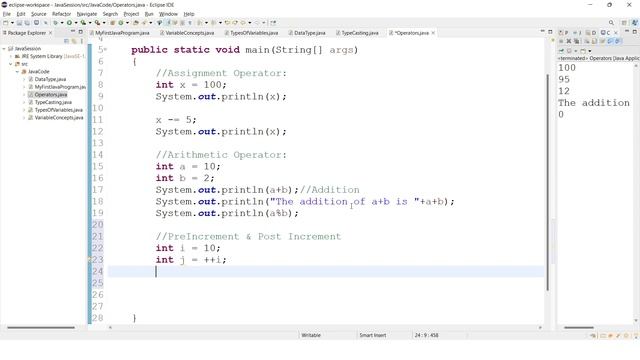Click Collapse All in Package Explorer
640x360 pixels.
click(x=66, y=41)
